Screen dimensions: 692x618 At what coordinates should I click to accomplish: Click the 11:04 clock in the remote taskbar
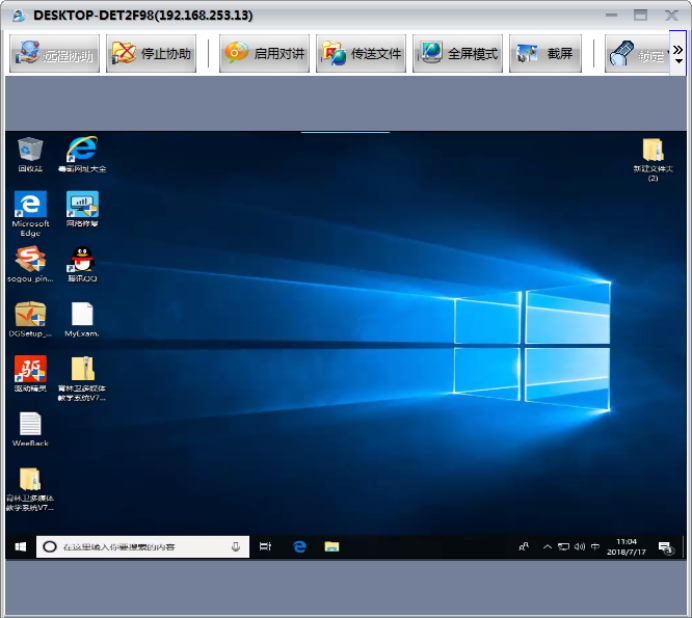pos(626,547)
